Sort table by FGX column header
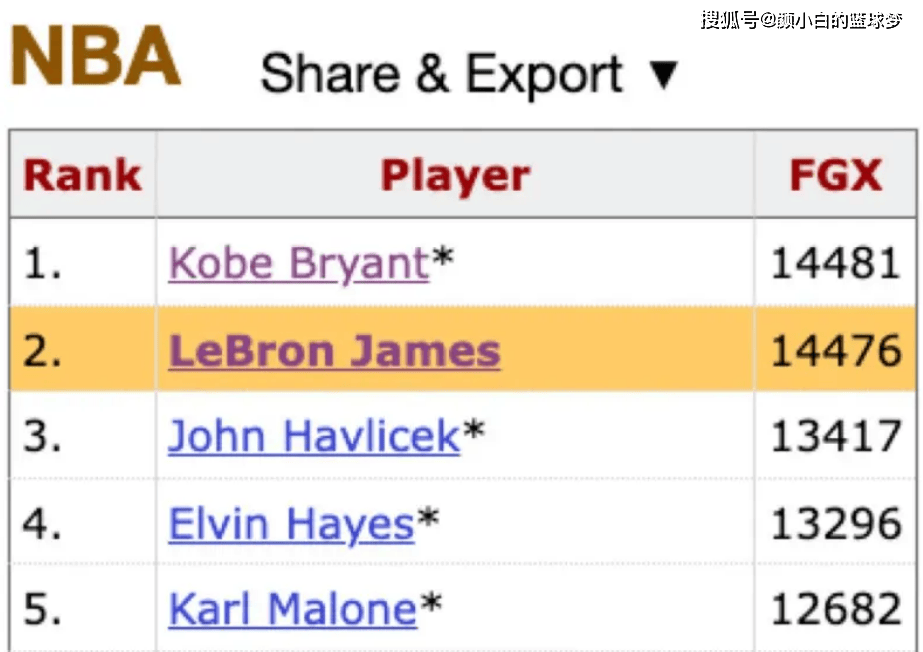 pos(836,175)
